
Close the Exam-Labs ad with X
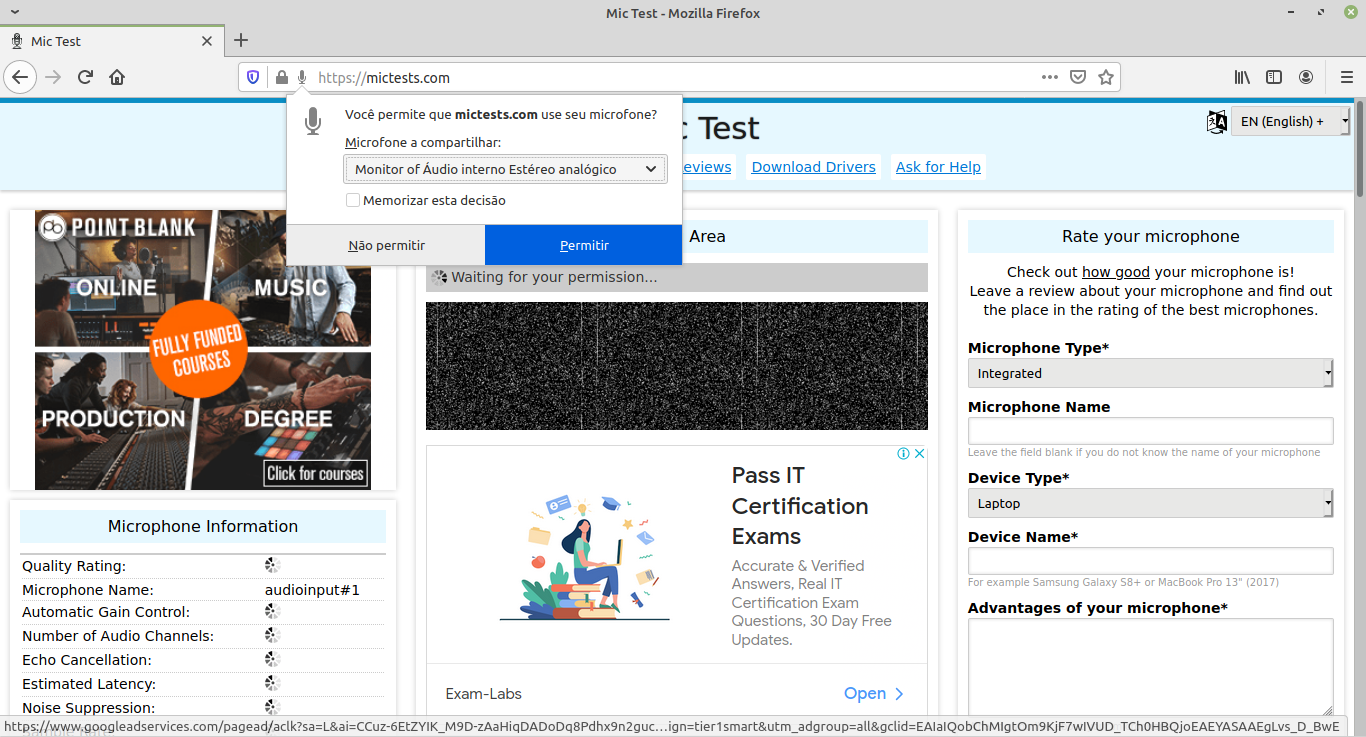(x=919, y=453)
